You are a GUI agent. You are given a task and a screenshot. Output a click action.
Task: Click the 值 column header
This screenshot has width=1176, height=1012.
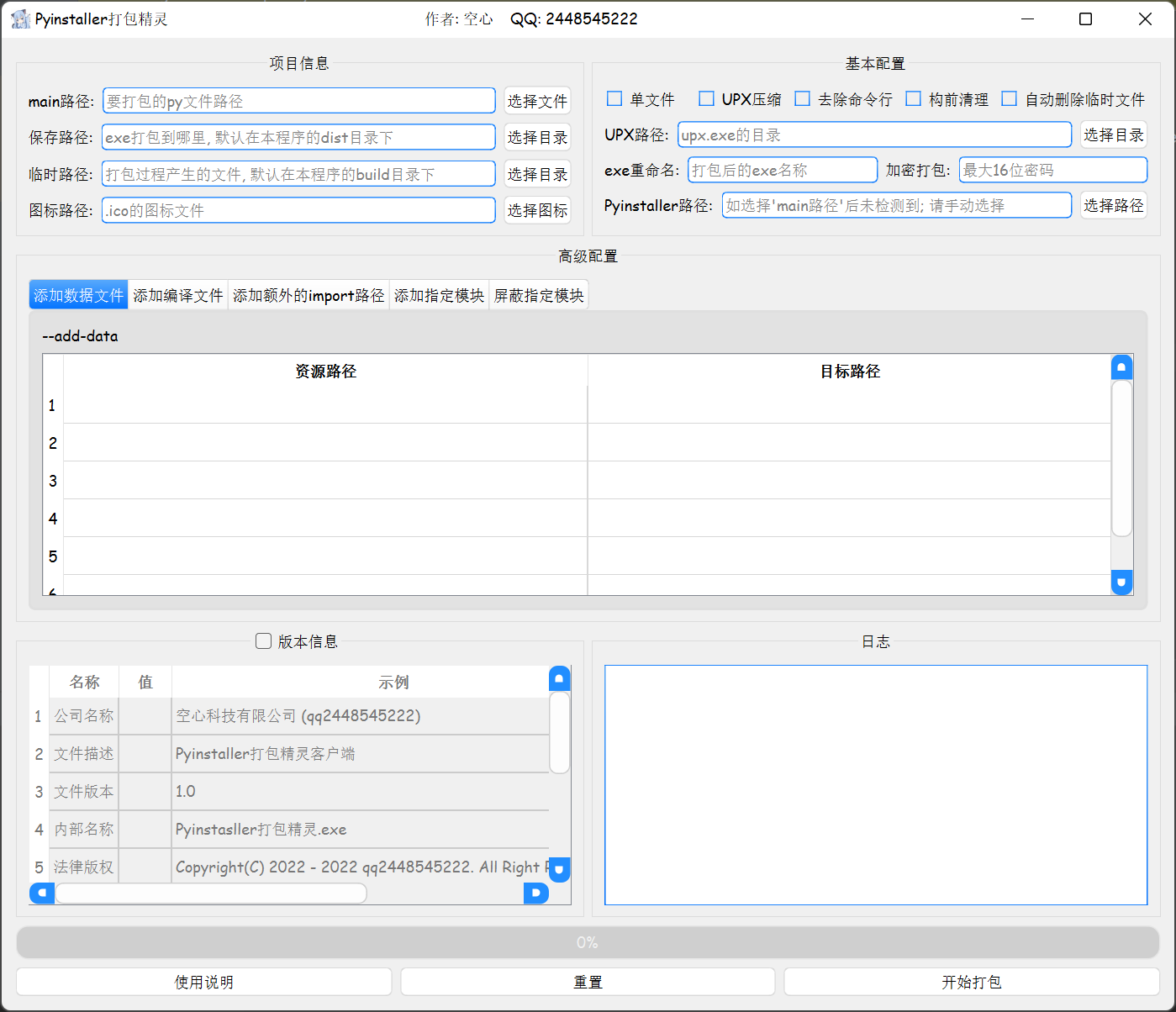coord(145,682)
